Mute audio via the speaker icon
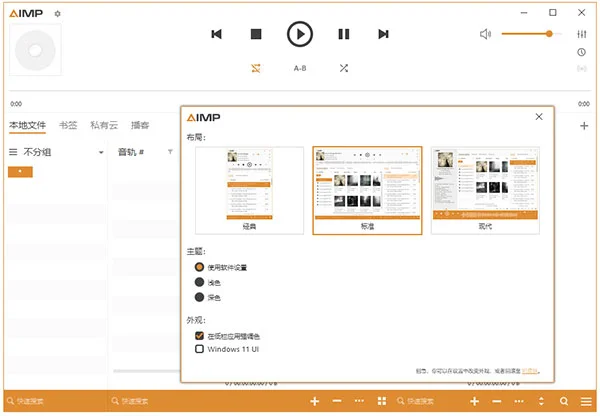The image size is (600, 416). pyautogui.click(x=485, y=34)
